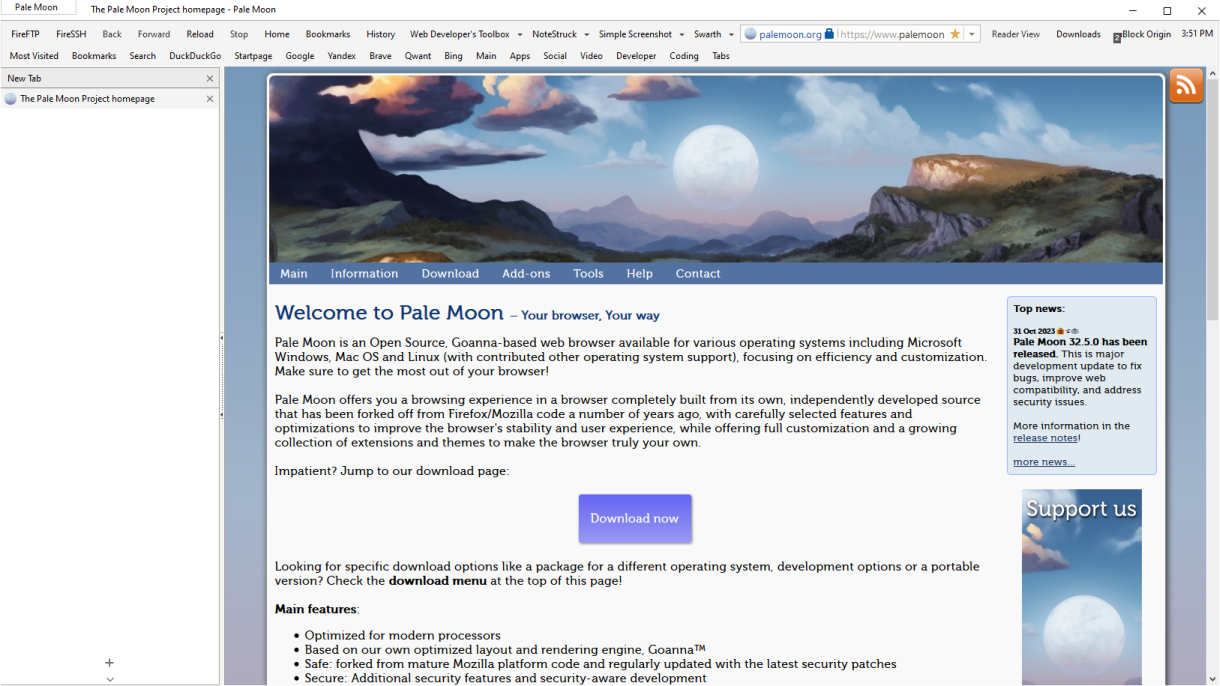Viewport: 1220px width, 686px height.
Task: Open the Add-ons navigation item
Action: [x=526, y=273]
